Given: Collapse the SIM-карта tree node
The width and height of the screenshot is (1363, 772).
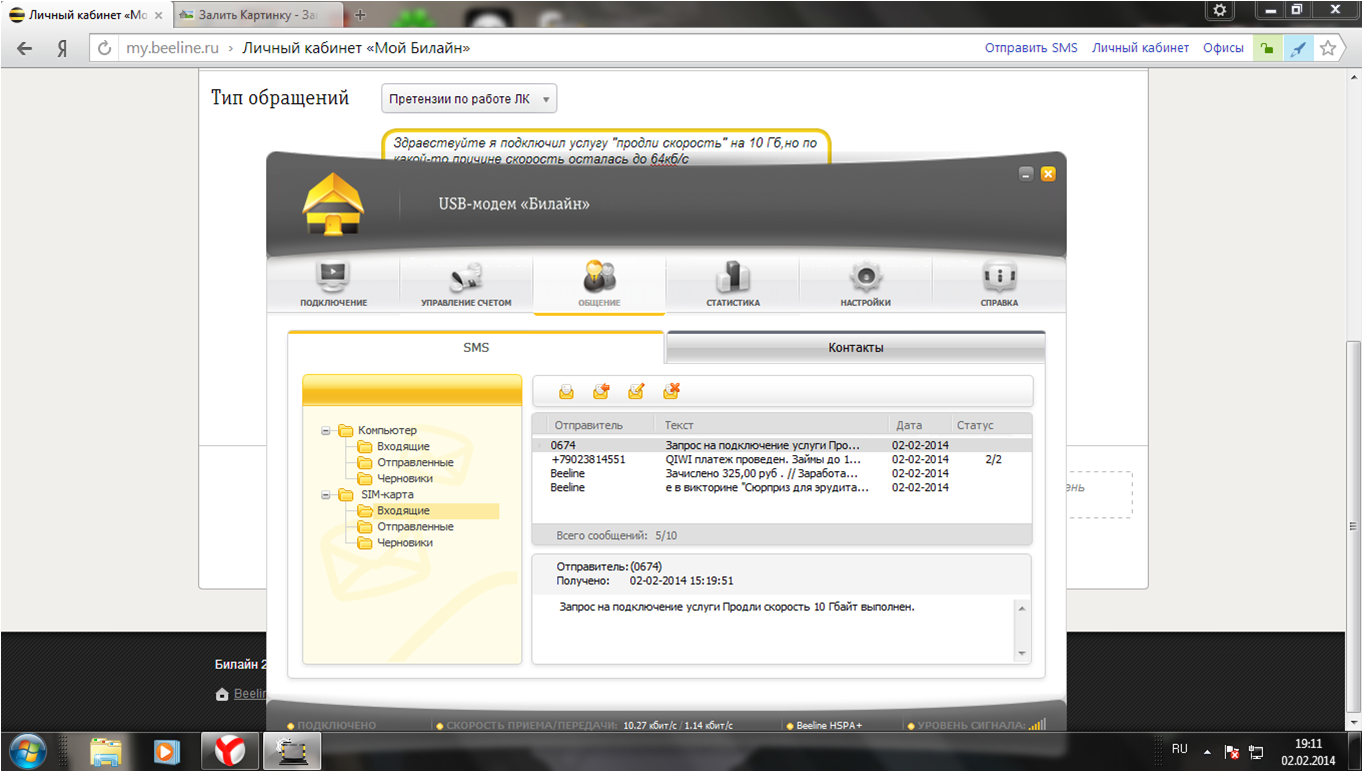Looking at the screenshot, I should pos(326,495).
